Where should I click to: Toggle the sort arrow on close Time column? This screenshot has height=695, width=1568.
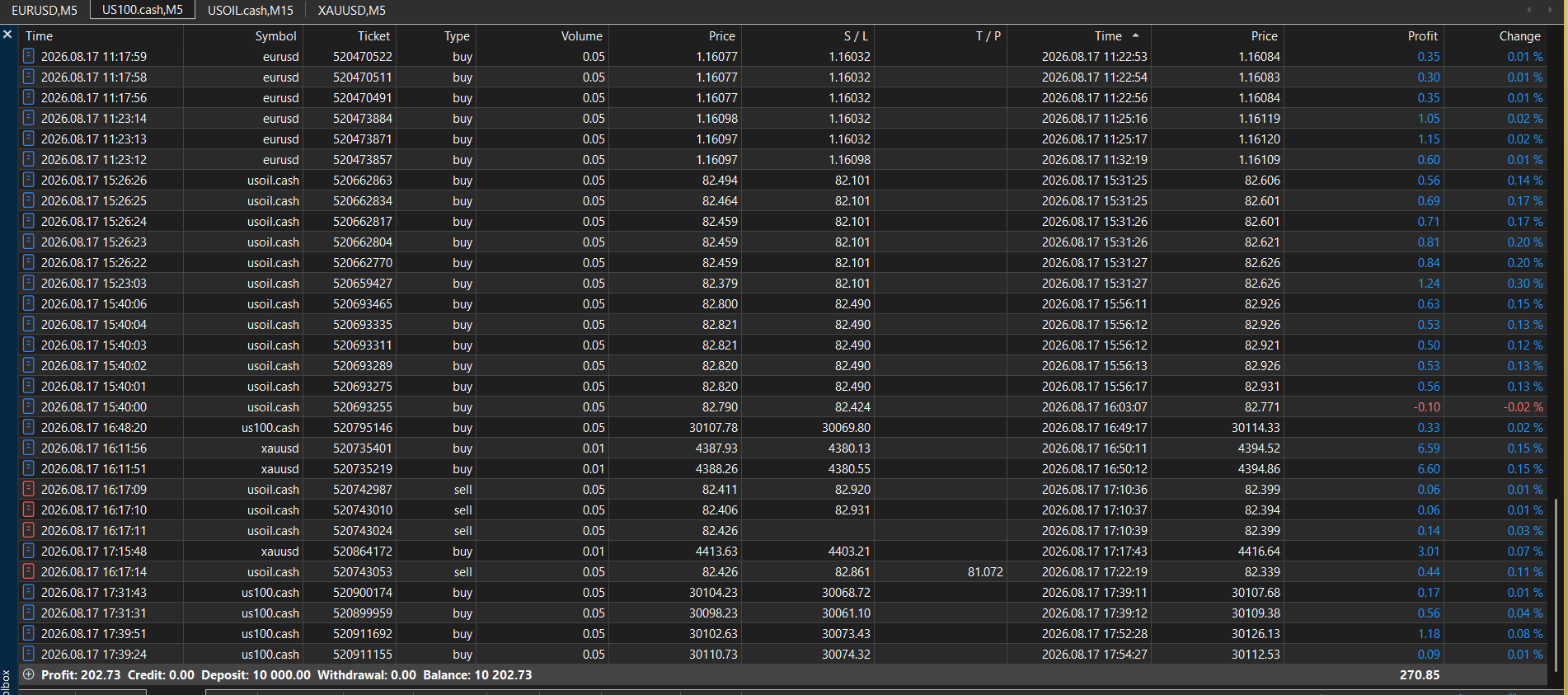coord(1135,35)
